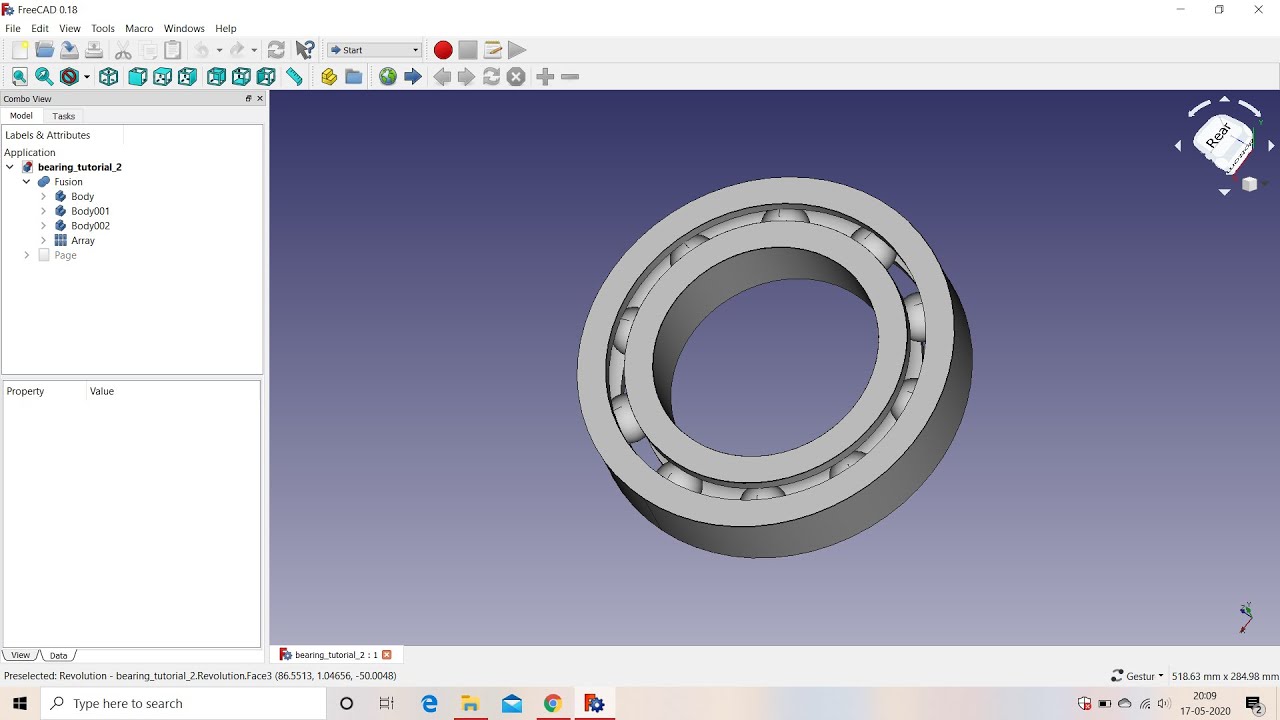The image size is (1280, 720).
Task: Click the Refresh recompute icon
Action: (276, 50)
